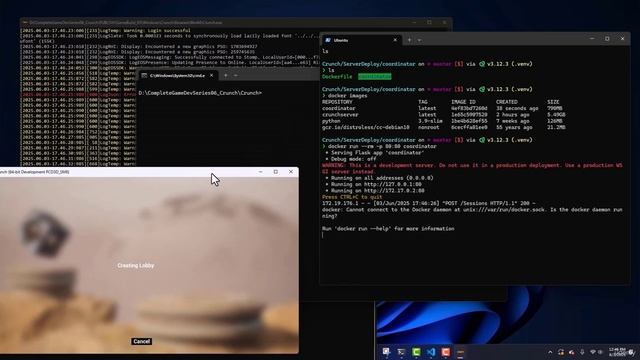Cancel the lobby creation in the game

coord(142,341)
